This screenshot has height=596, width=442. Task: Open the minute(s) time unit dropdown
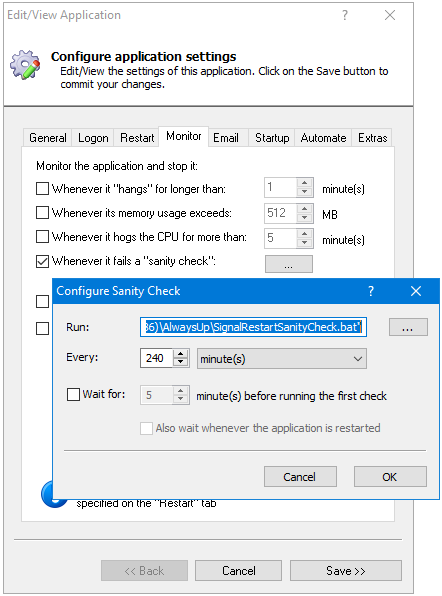point(282,358)
